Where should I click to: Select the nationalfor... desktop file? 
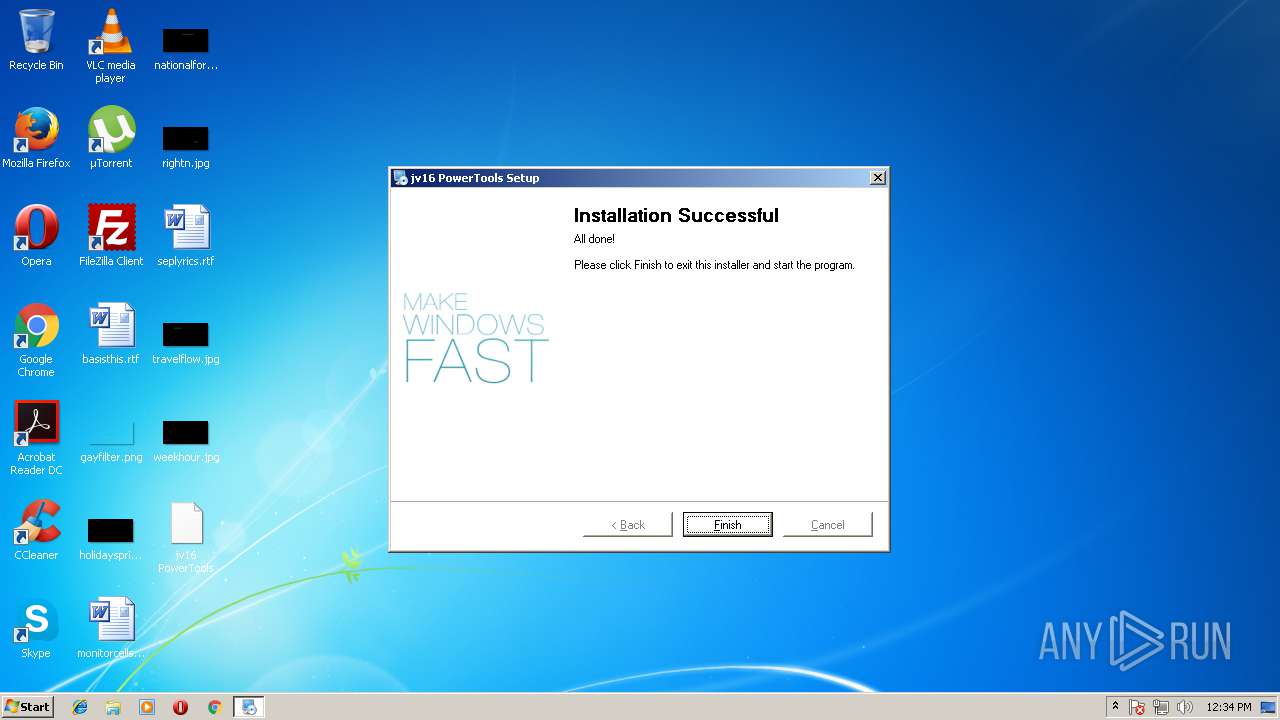(x=186, y=47)
